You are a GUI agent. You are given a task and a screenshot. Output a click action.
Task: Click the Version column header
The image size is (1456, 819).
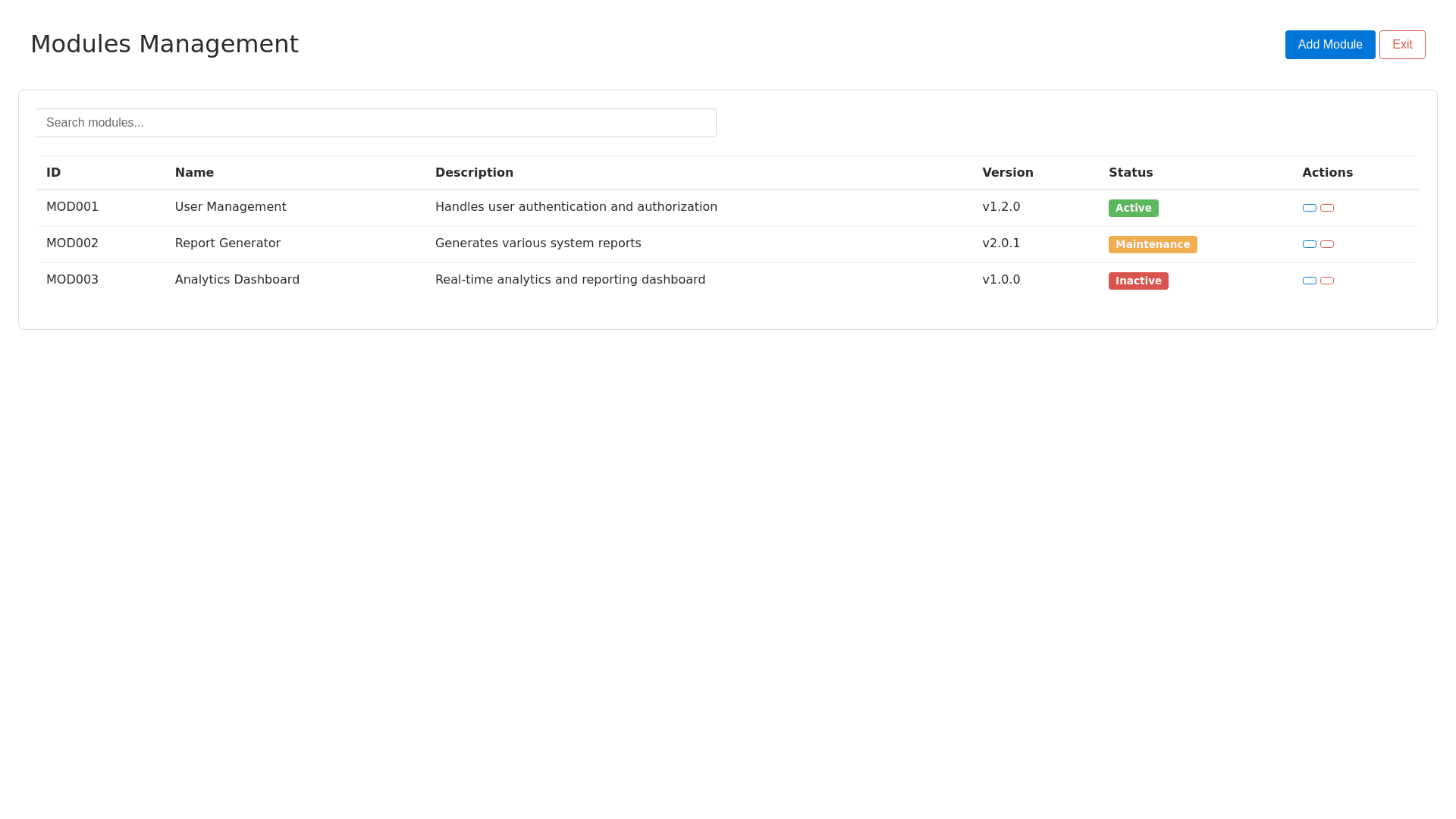(1007, 172)
